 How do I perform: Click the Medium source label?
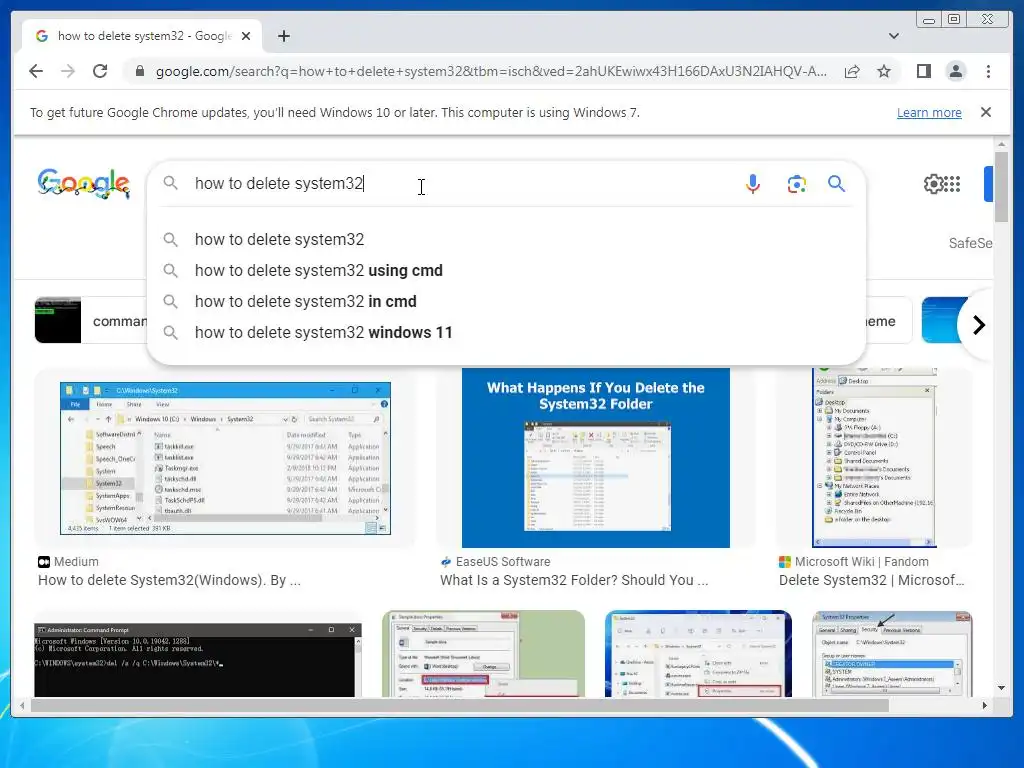[76, 562]
